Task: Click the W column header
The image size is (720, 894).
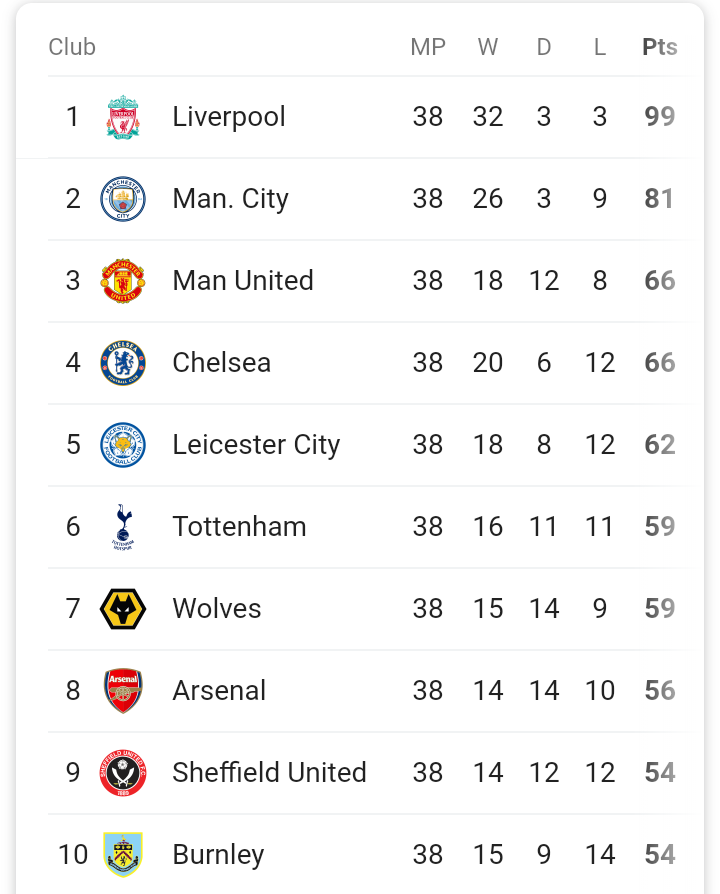Action: tap(488, 47)
